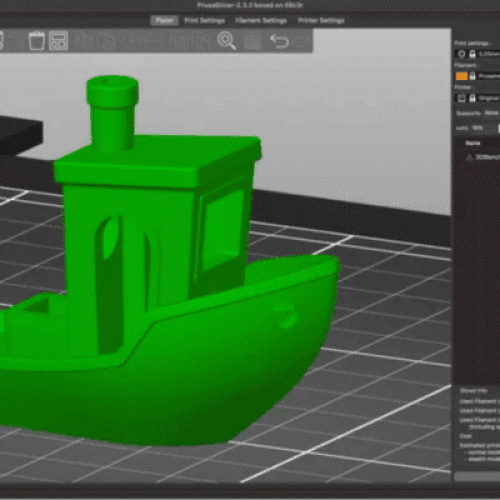This screenshot has height=500, width=500.
Task: Open the Prusament filament preset dropdown
Action: pos(489,76)
